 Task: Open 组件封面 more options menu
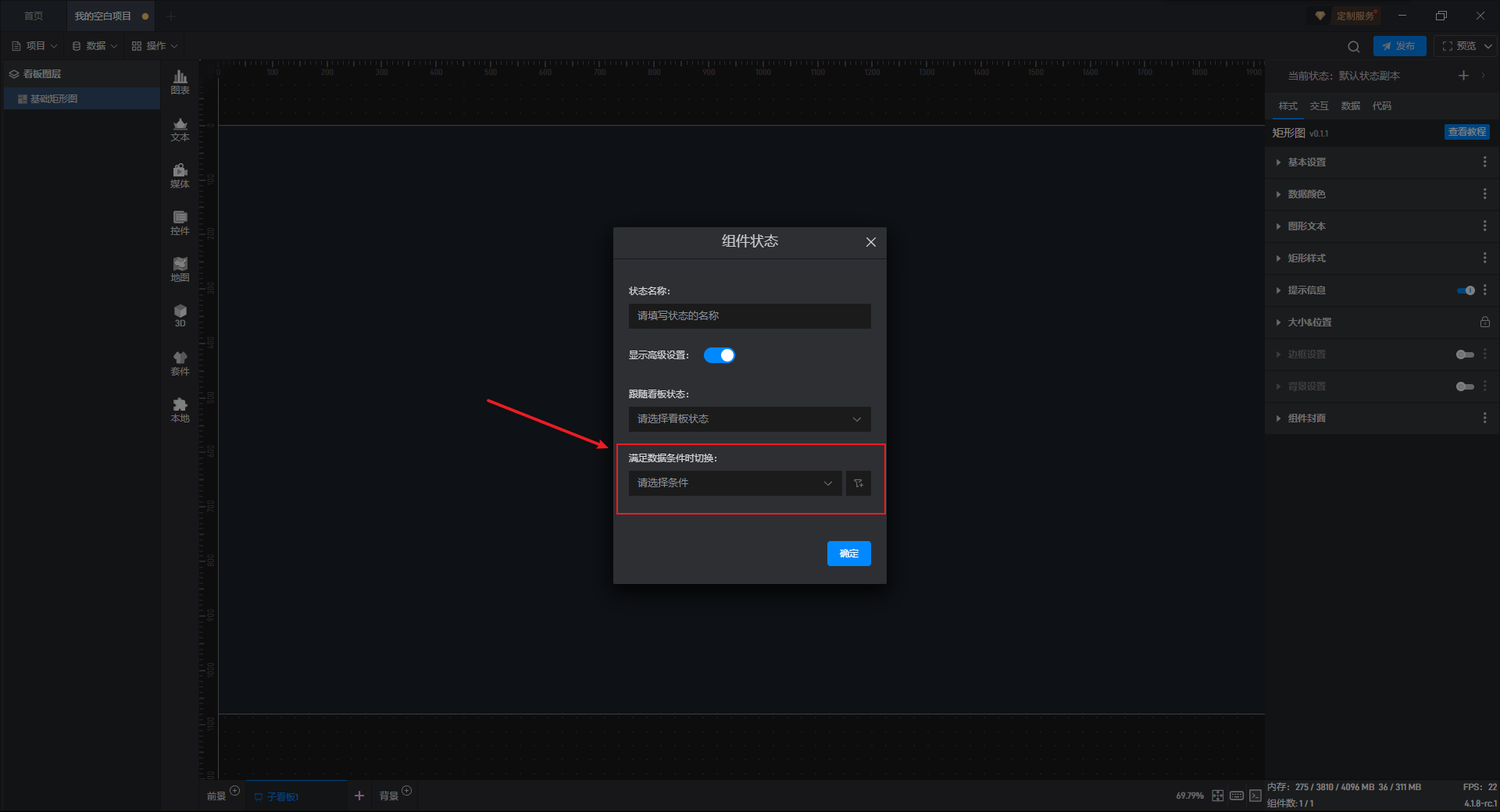[1484, 418]
